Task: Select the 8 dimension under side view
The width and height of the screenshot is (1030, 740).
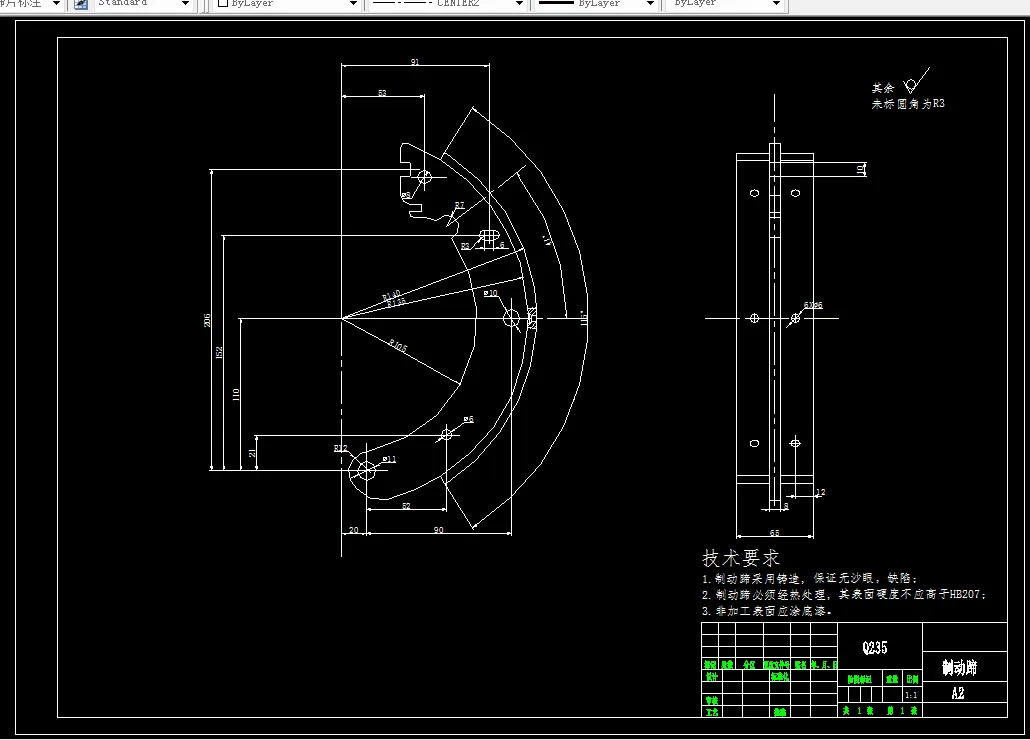Action: point(786,506)
